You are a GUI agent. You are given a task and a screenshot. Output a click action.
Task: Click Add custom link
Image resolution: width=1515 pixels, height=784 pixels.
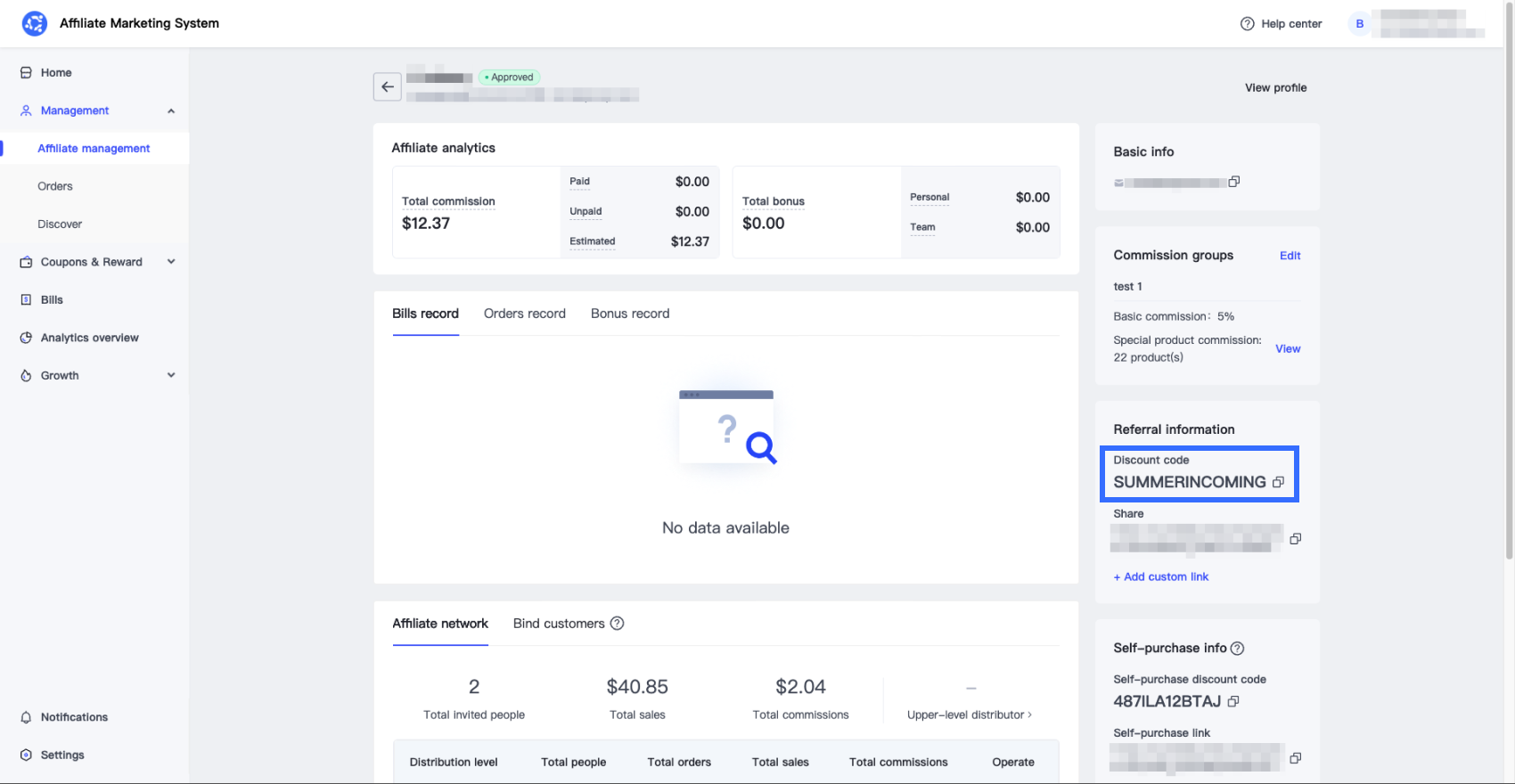tap(1161, 576)
